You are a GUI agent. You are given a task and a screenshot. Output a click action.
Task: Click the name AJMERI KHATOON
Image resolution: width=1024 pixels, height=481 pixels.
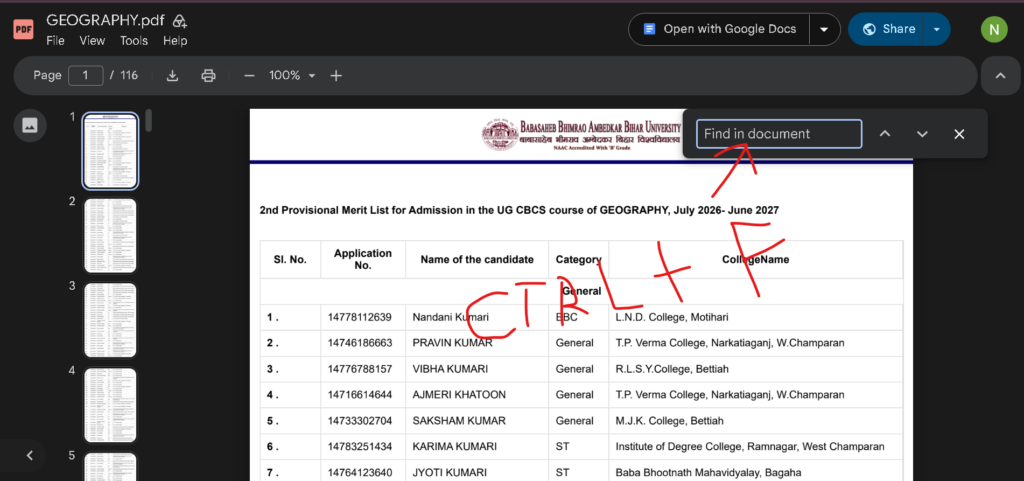tap(459, 395)
